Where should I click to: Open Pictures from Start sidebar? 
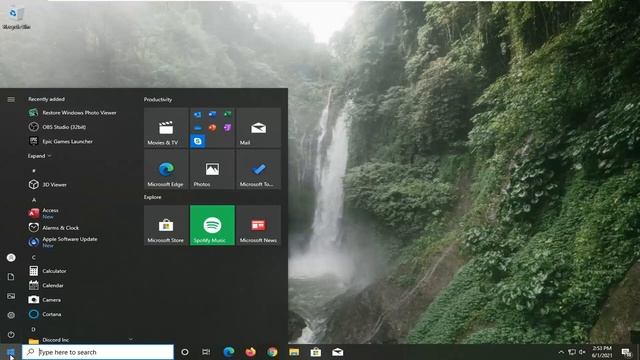coord(11,296)
